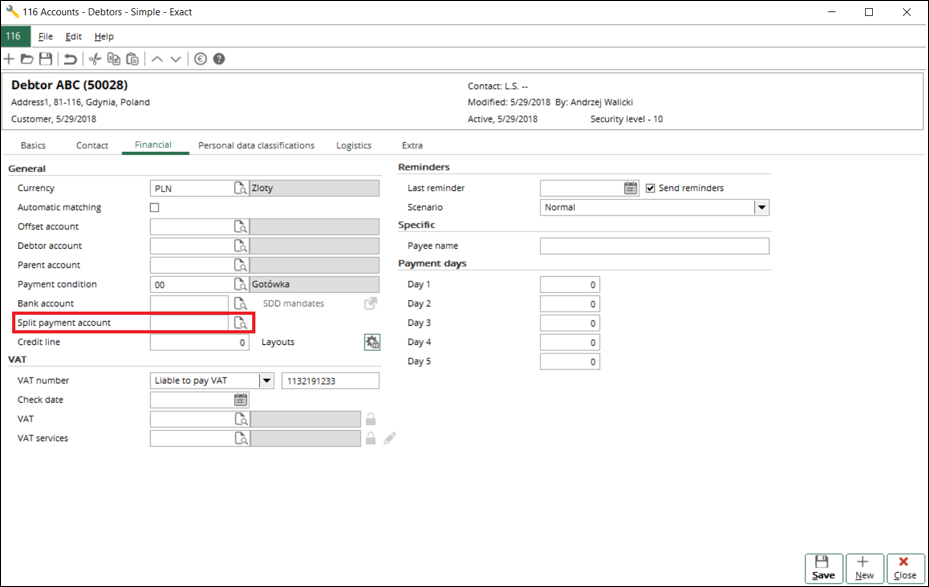Viewport: 929px width, 587px height.
Task: Open Parent account lookup icon
Action: (x=241, y=265)
